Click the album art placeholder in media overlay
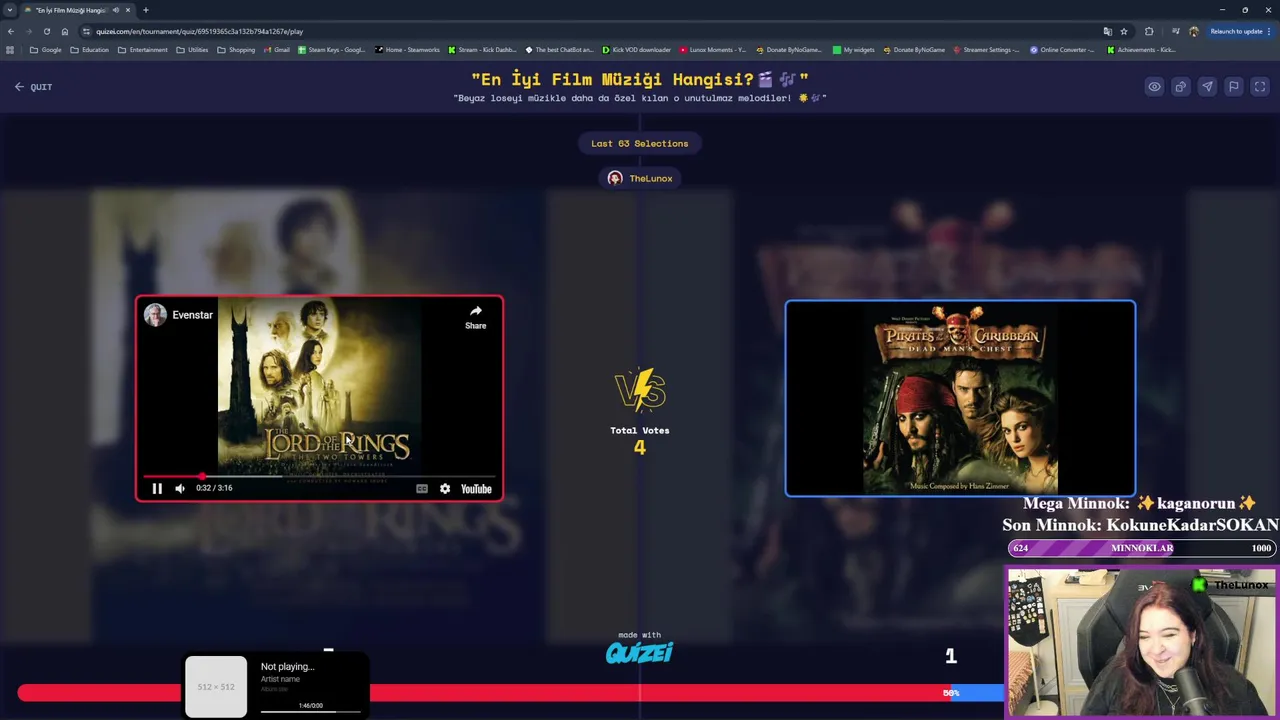 (216, 687)
